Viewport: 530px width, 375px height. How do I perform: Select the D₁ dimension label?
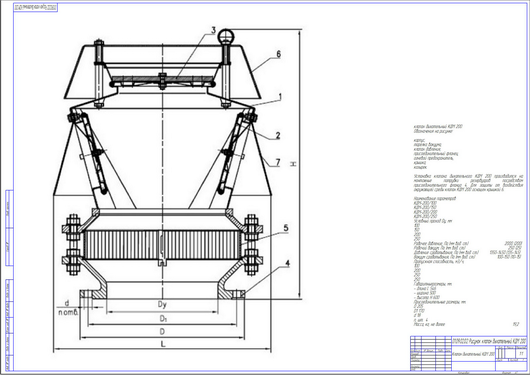163,318
